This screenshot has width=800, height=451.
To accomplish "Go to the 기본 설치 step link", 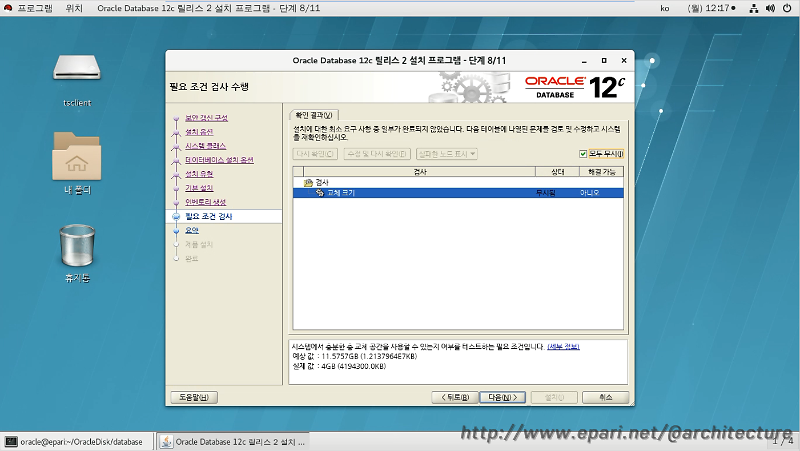I will [x=199, y=188].
